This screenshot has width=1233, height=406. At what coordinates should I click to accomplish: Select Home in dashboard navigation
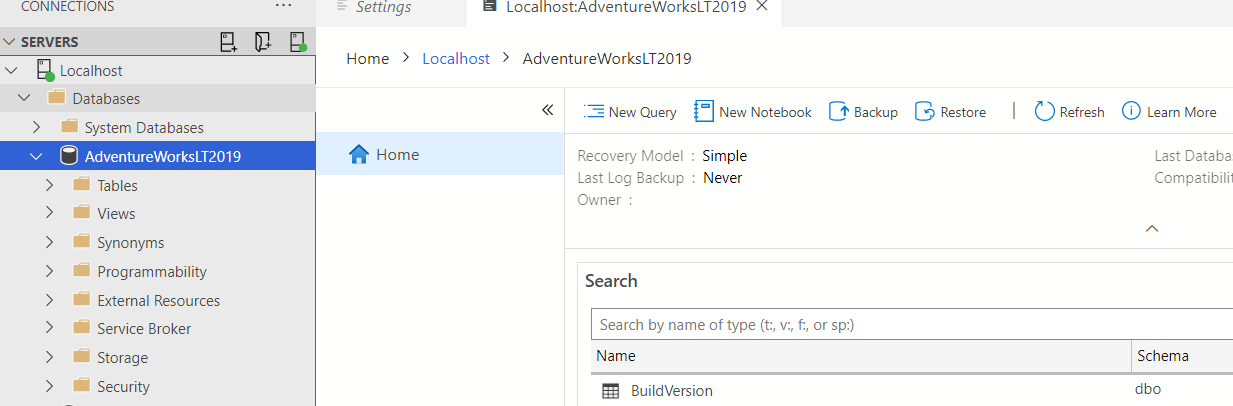point(440,154)
